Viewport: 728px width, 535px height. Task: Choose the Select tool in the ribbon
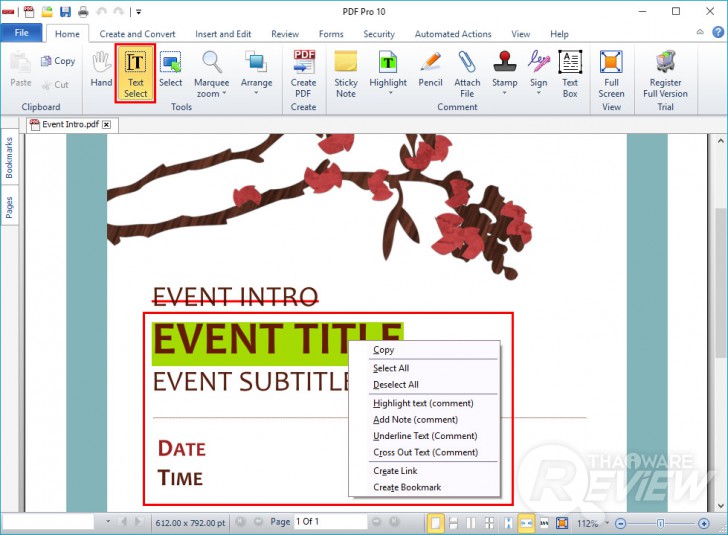170,69
